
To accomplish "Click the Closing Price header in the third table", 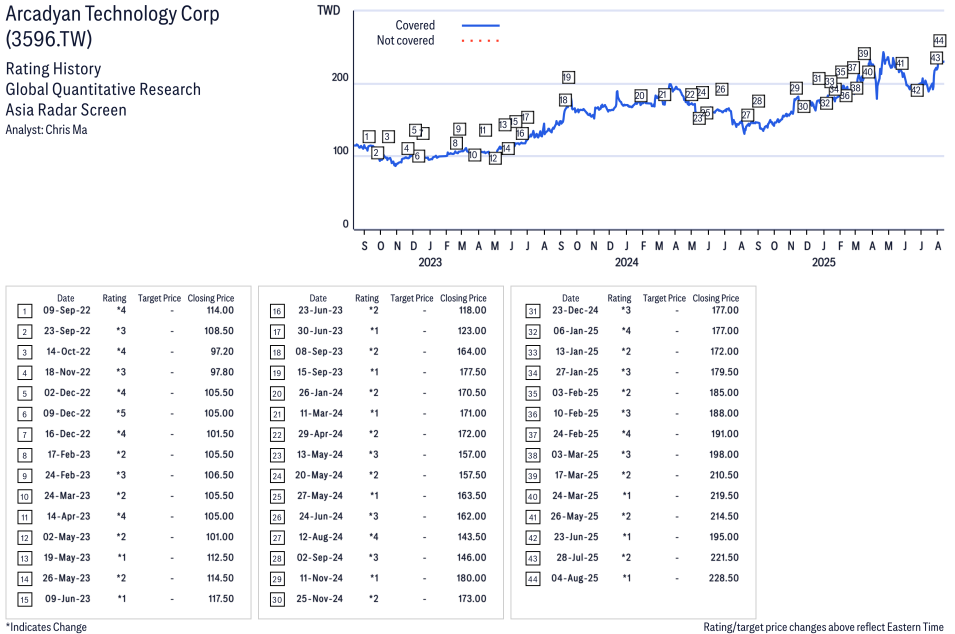I will [x=716, y=298].
